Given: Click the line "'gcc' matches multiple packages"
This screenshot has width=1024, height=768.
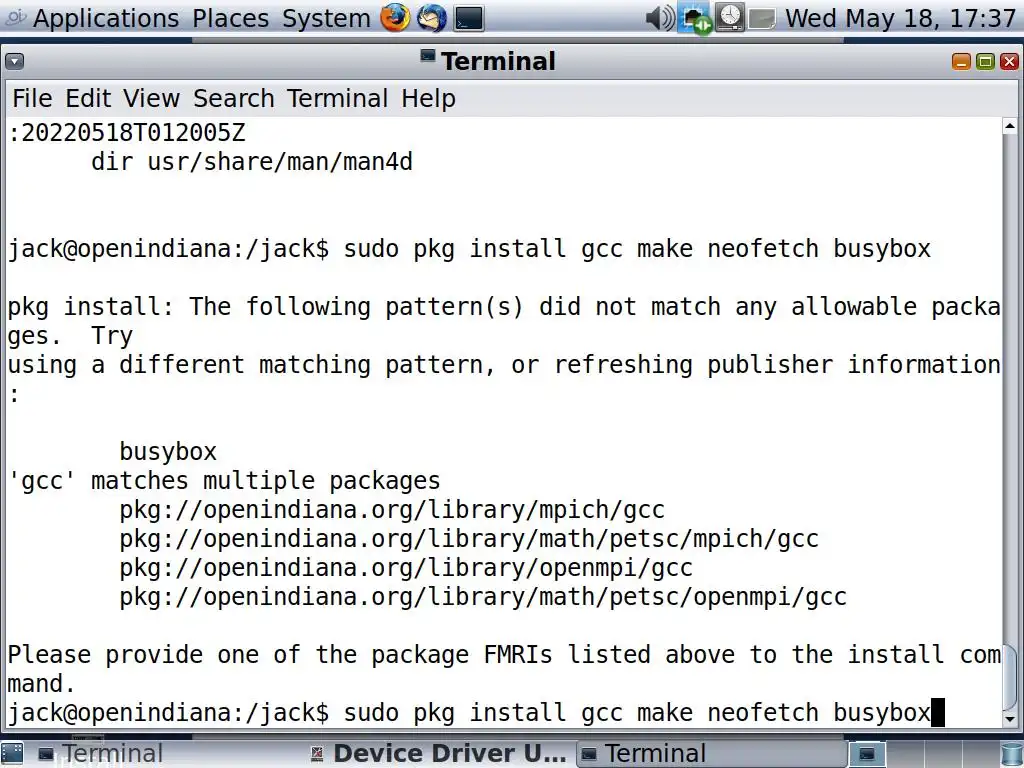Looking at the screenshot, I should point(224,481).
